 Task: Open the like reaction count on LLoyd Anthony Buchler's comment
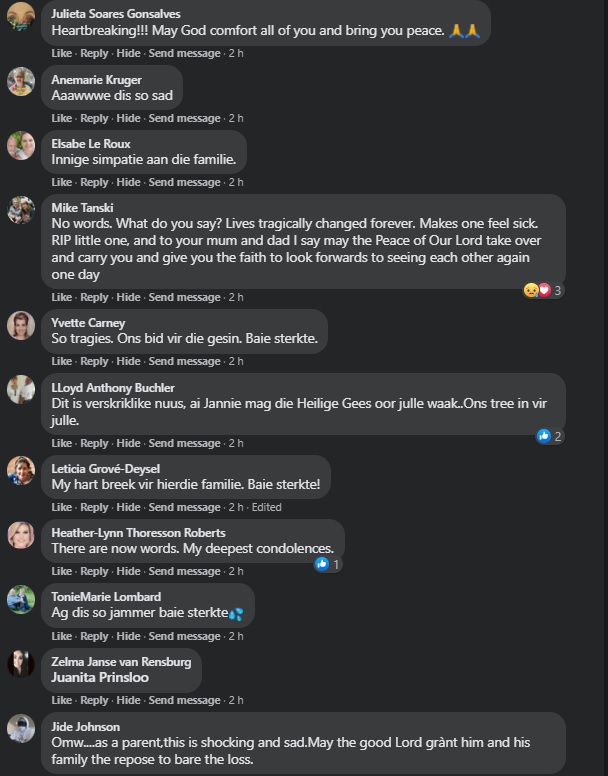point(551,436)
